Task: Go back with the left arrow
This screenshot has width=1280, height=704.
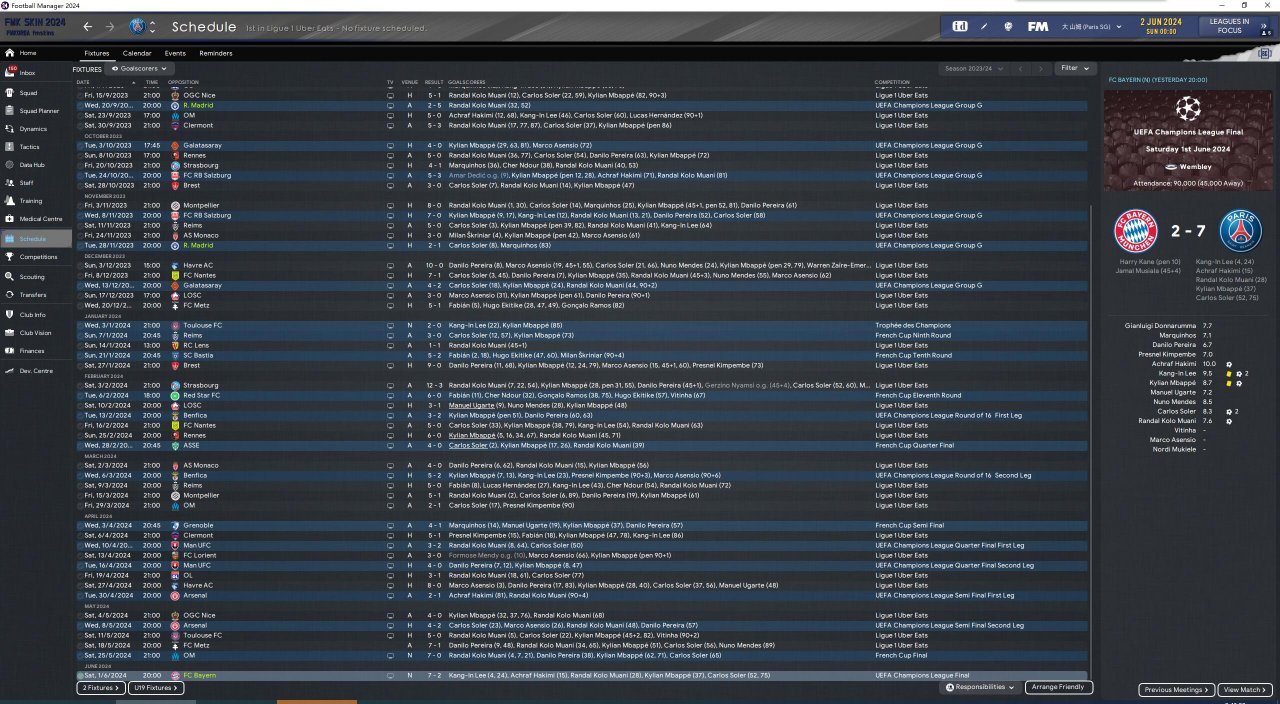Action: point(87,27)
